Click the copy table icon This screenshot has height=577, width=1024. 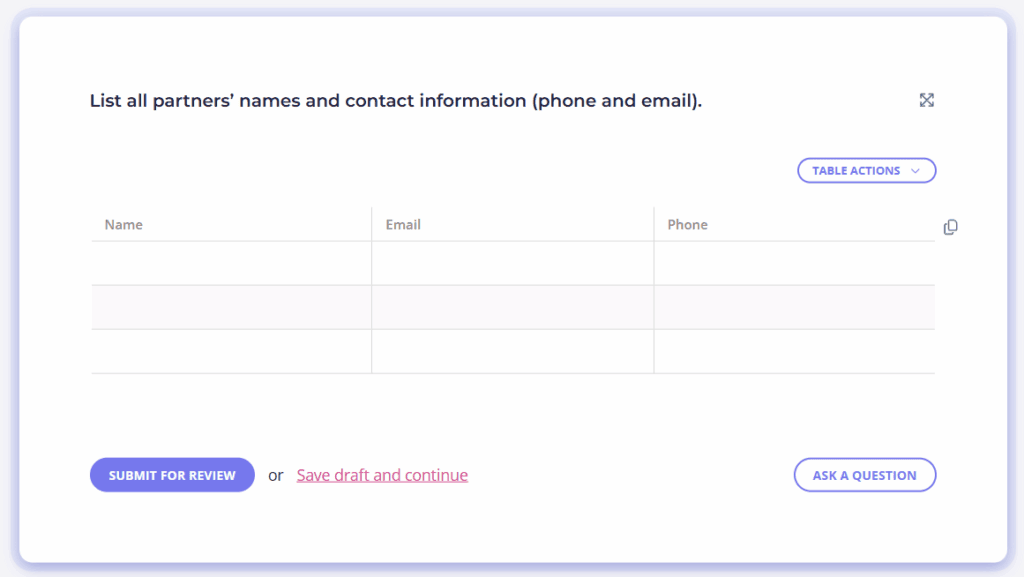950,226
